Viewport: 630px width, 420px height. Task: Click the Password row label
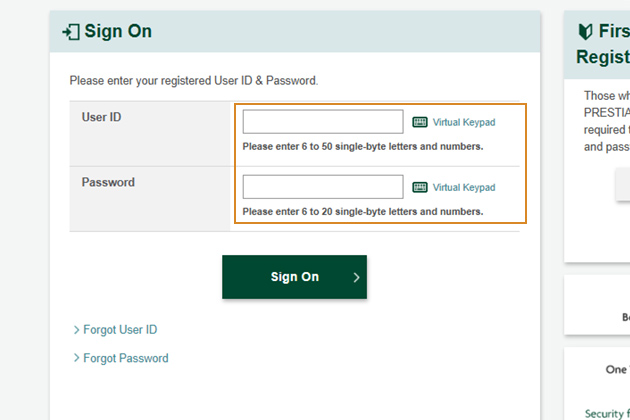pos(108,183)
